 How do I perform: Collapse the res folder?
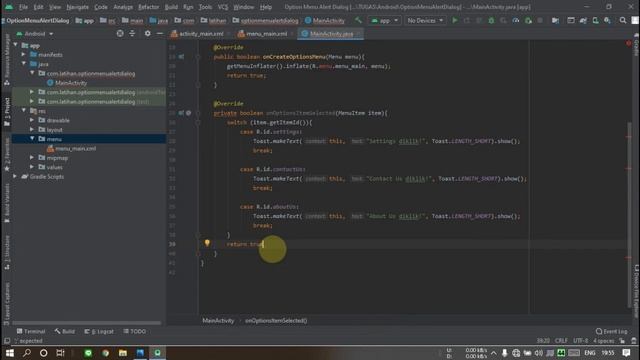pos(24,111)
